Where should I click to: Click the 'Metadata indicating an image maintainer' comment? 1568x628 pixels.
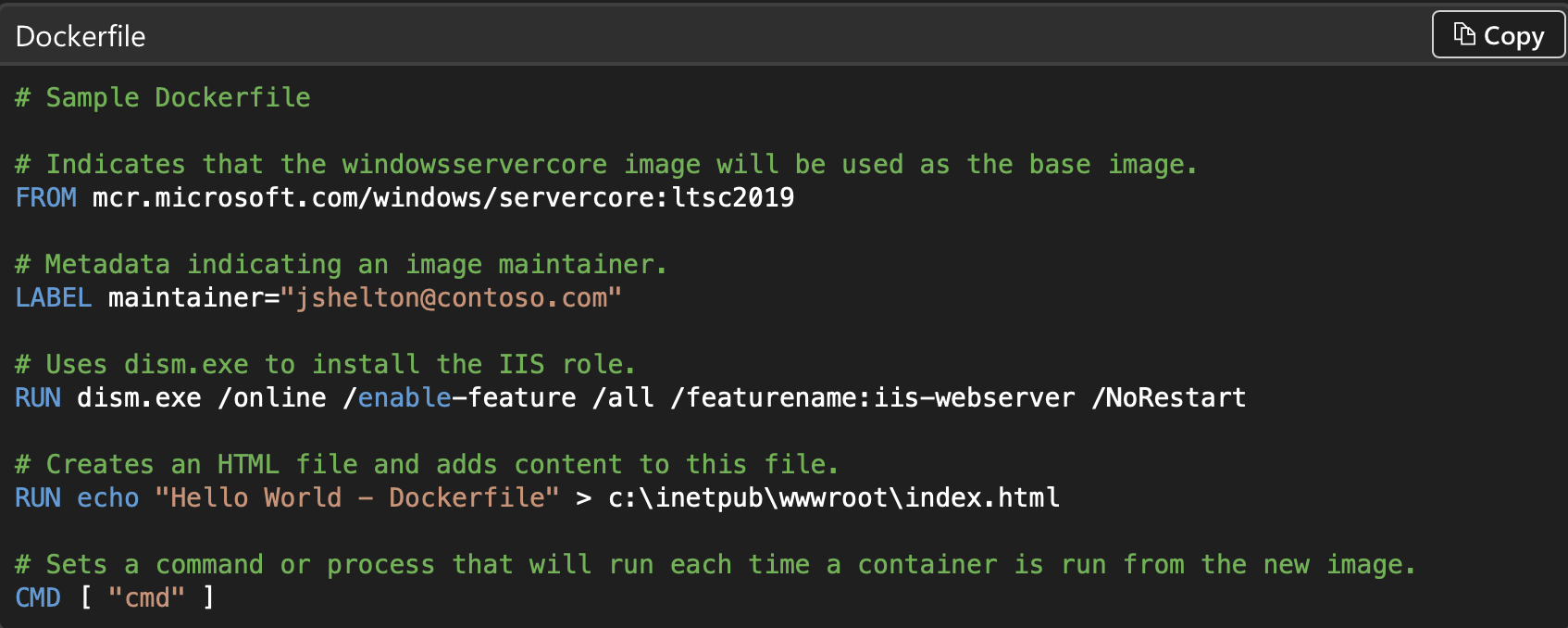[341, 264]
